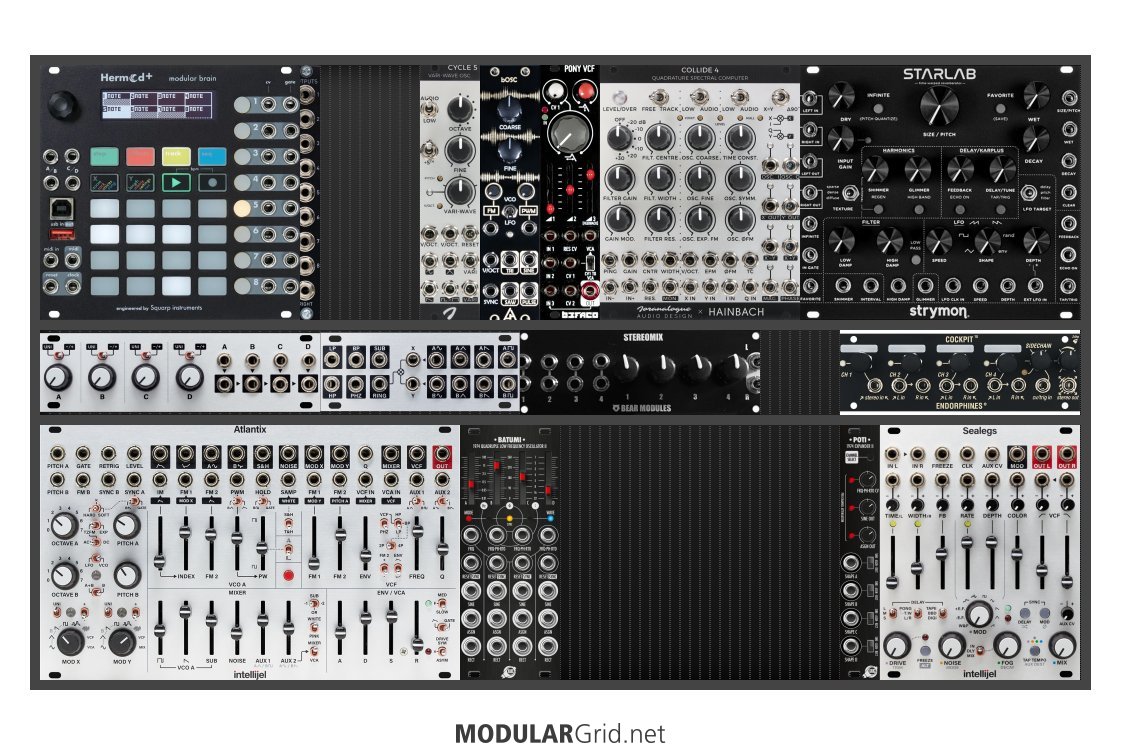Open the MODULARGrid.net logo link
Image resolution: width=1121 pixels, height=755 pixels.
point(560,734)
